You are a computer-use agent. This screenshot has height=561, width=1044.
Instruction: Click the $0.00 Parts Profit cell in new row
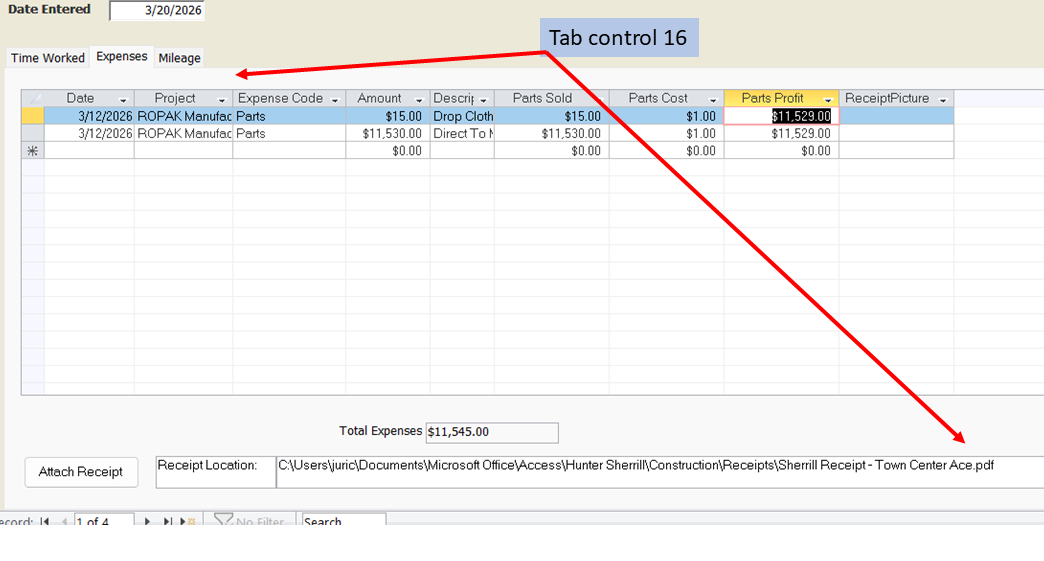pos(781,151)
